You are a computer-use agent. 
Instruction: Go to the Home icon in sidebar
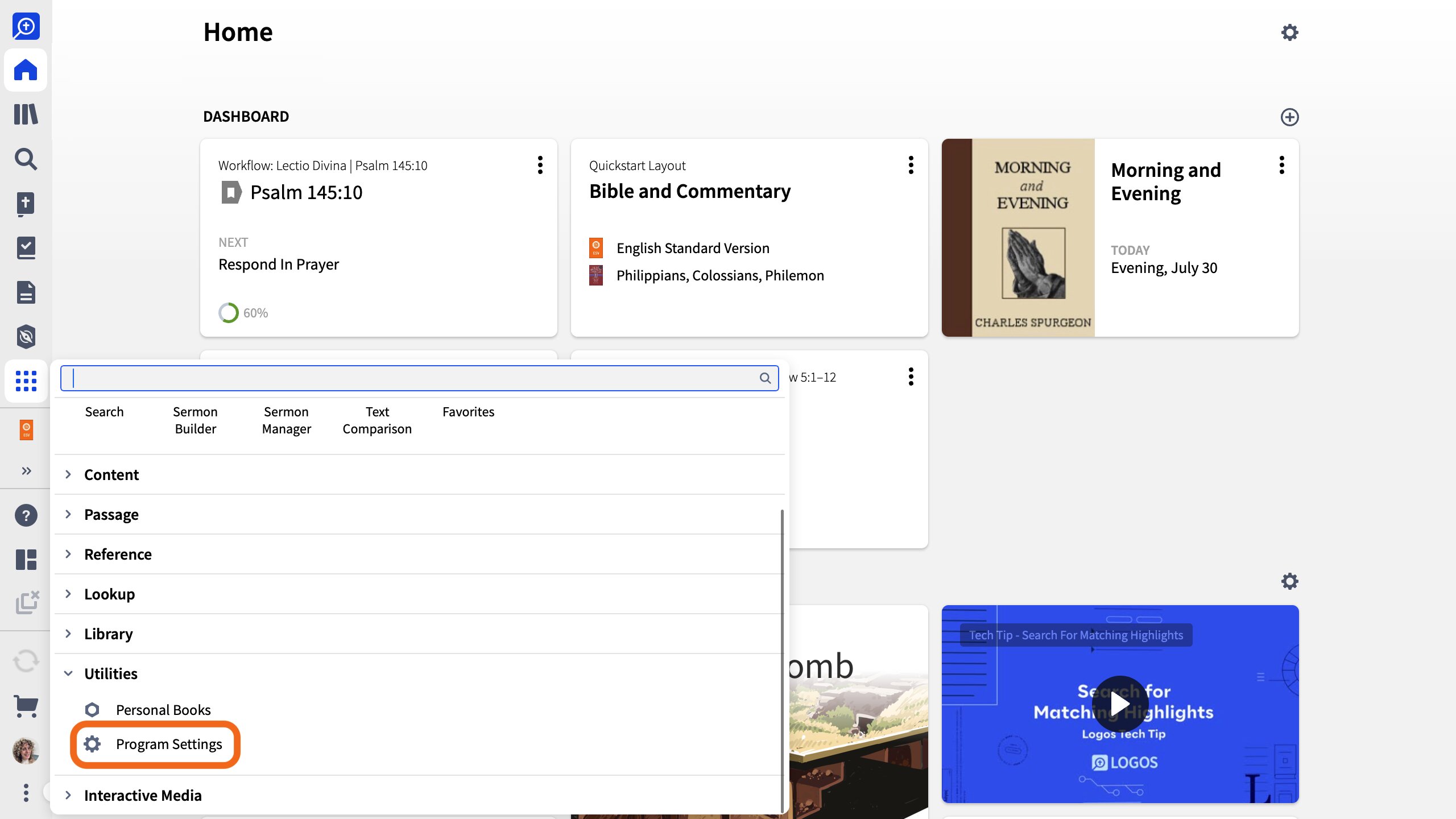point(26,70)
